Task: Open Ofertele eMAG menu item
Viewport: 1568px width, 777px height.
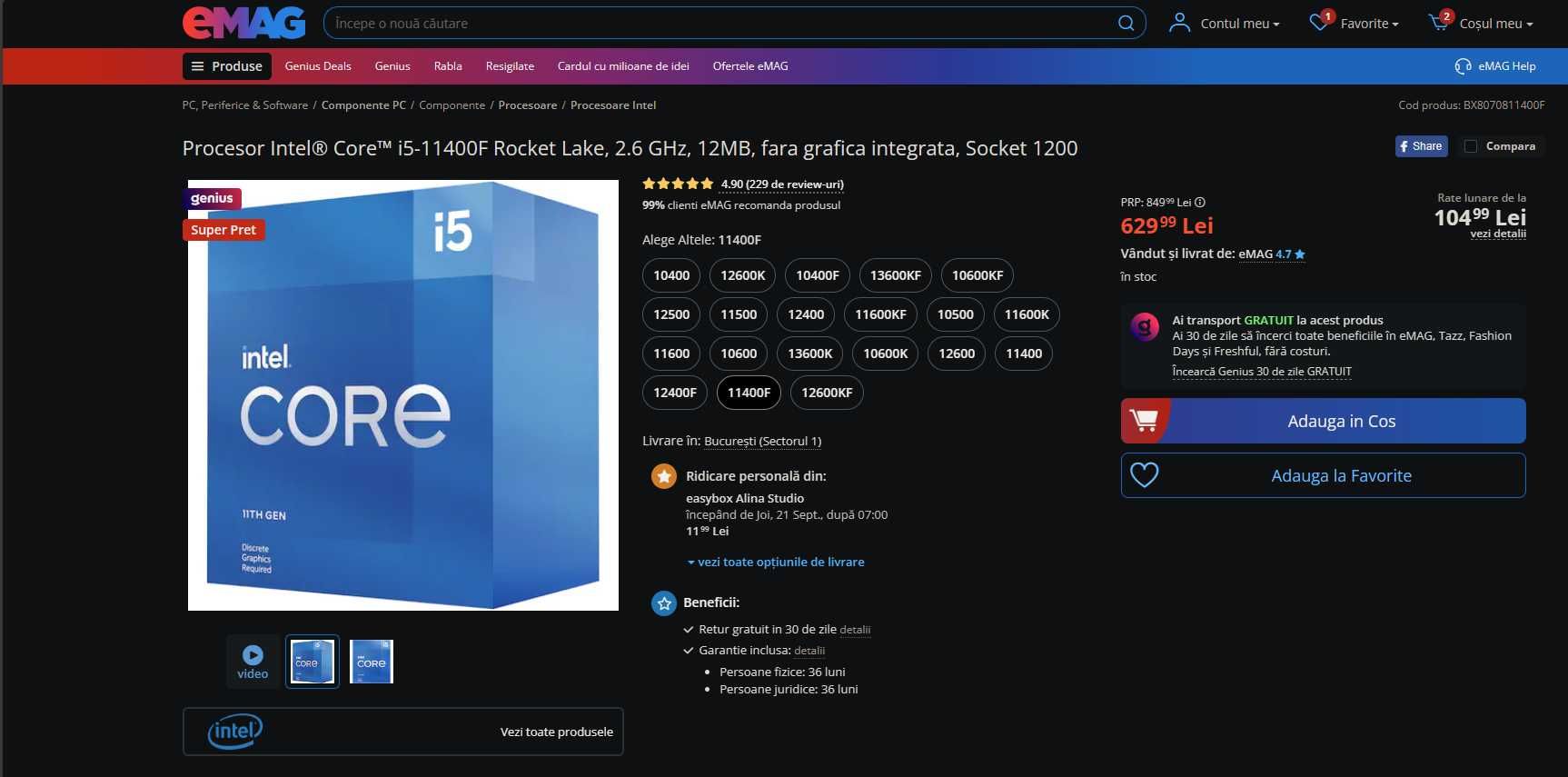Action: click(x=750, y=66)
